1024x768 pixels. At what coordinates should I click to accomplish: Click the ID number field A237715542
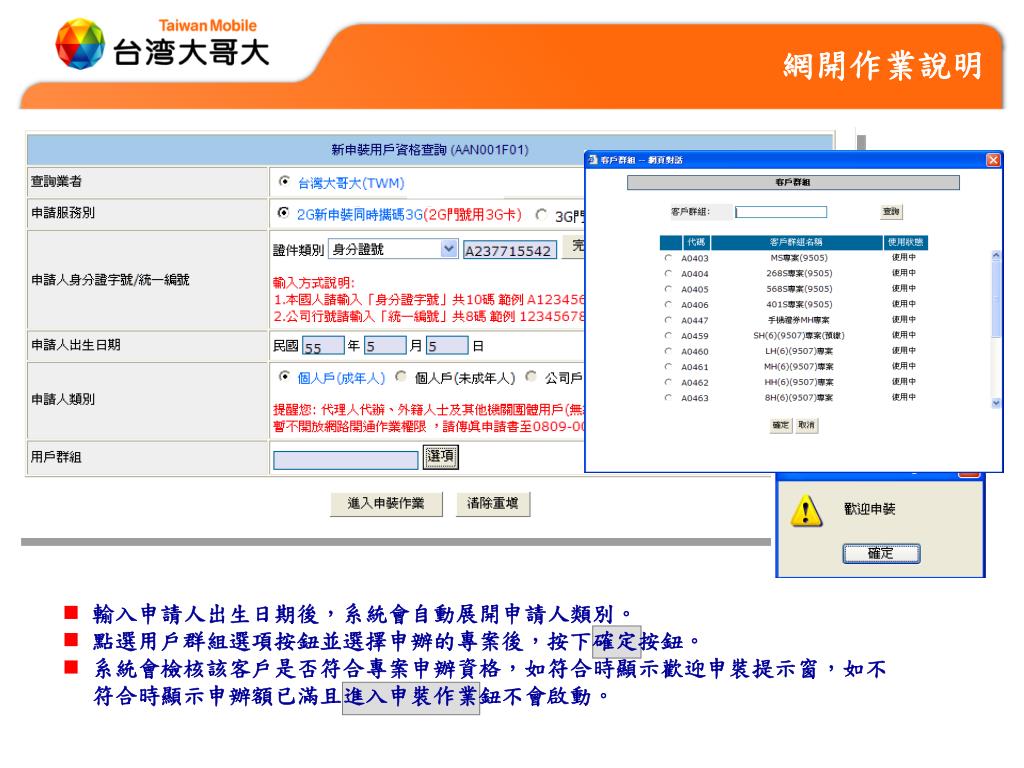click(510, 250)
